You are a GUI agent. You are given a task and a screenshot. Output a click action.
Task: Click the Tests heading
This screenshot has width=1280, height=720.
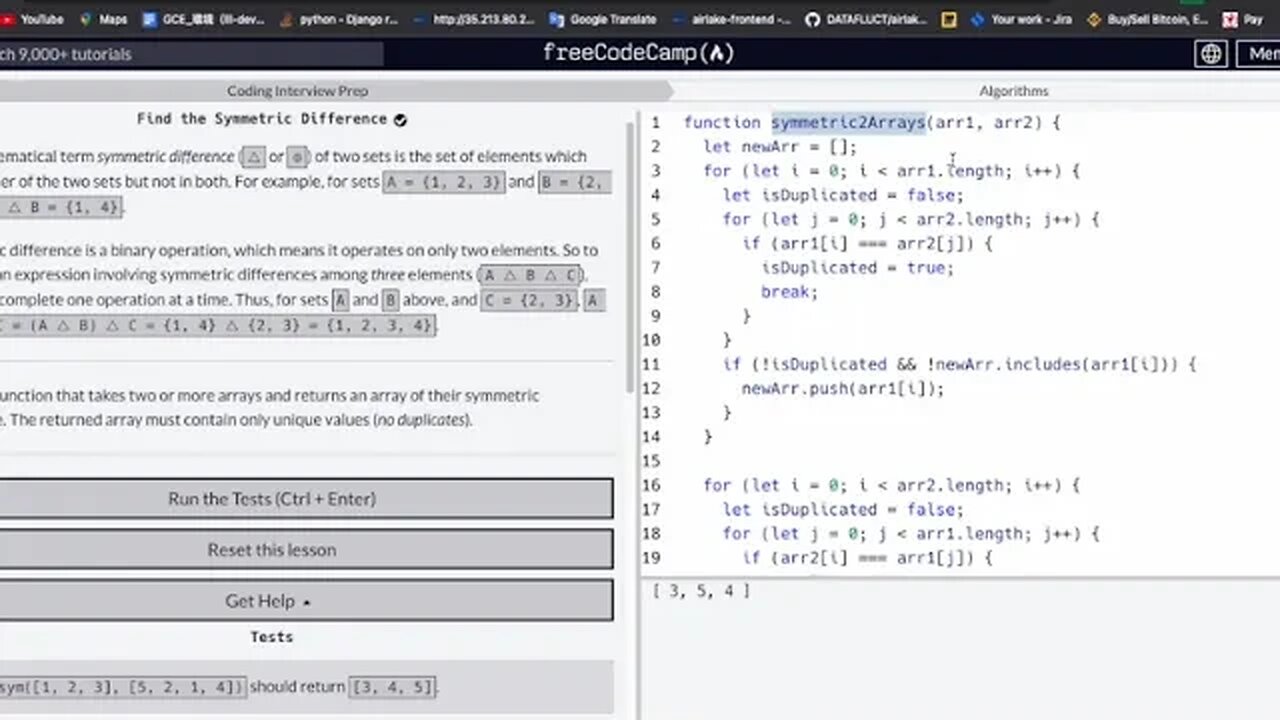pos(272,637)
